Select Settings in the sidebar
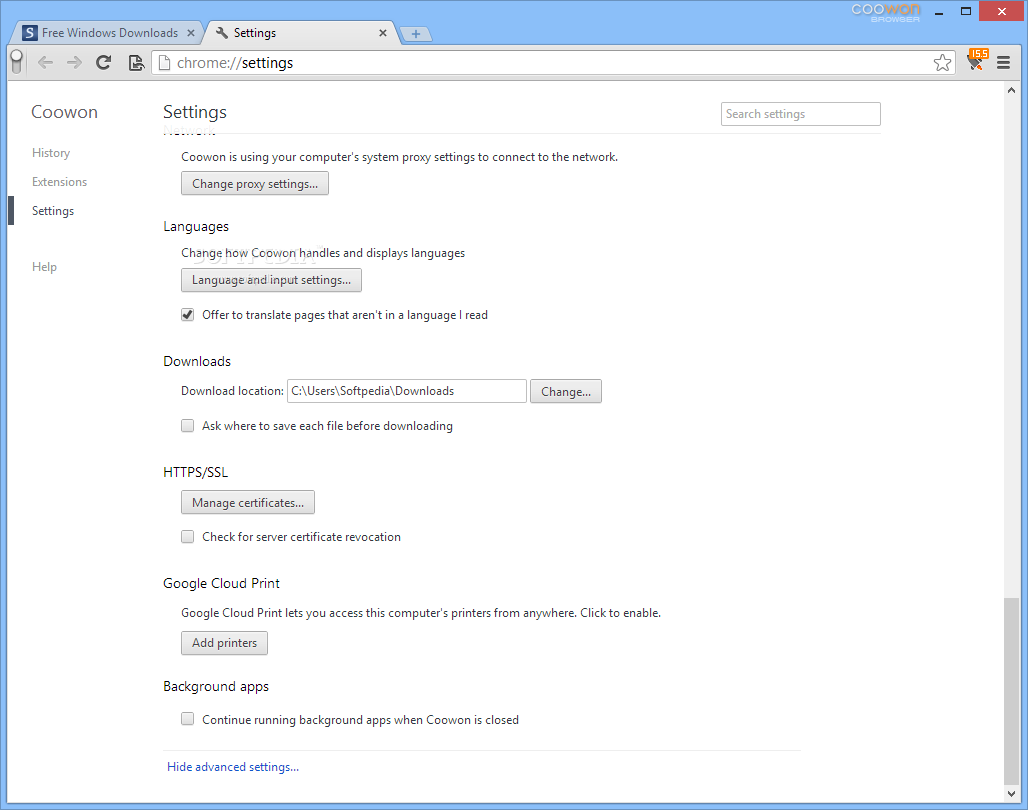 click(x=52, y=211)
